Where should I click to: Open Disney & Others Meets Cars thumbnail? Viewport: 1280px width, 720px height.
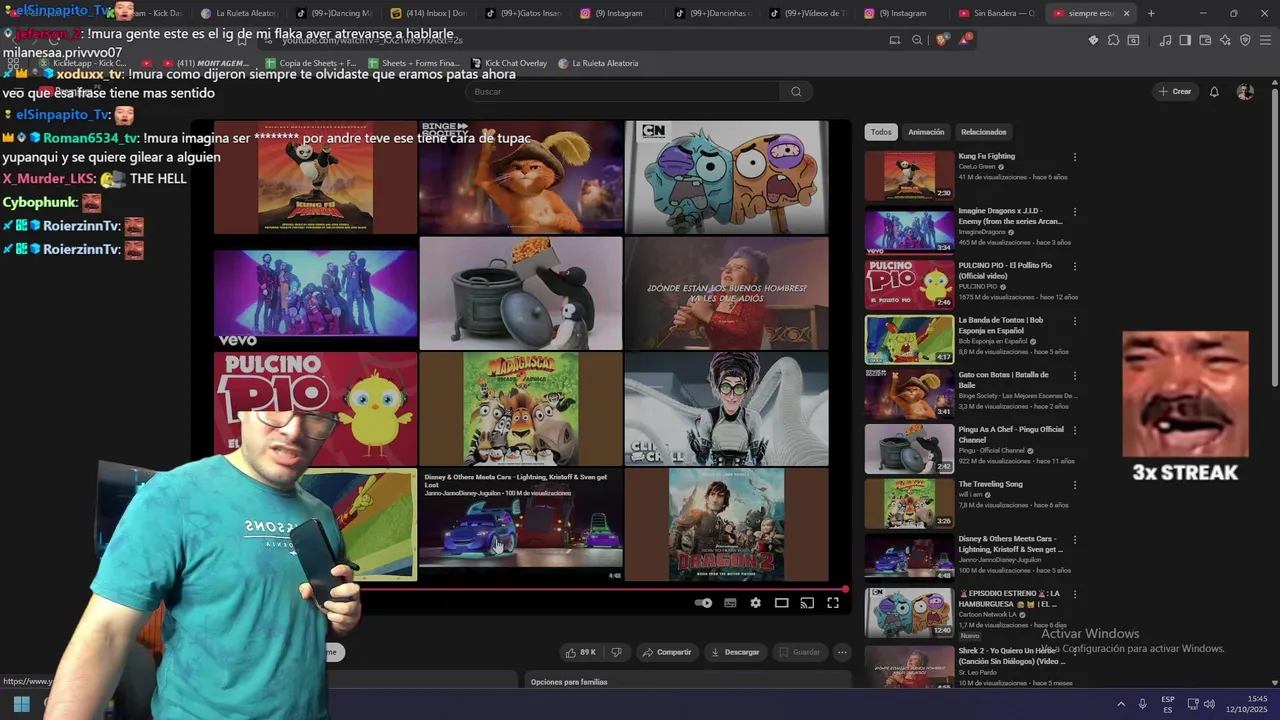(909, 557)
